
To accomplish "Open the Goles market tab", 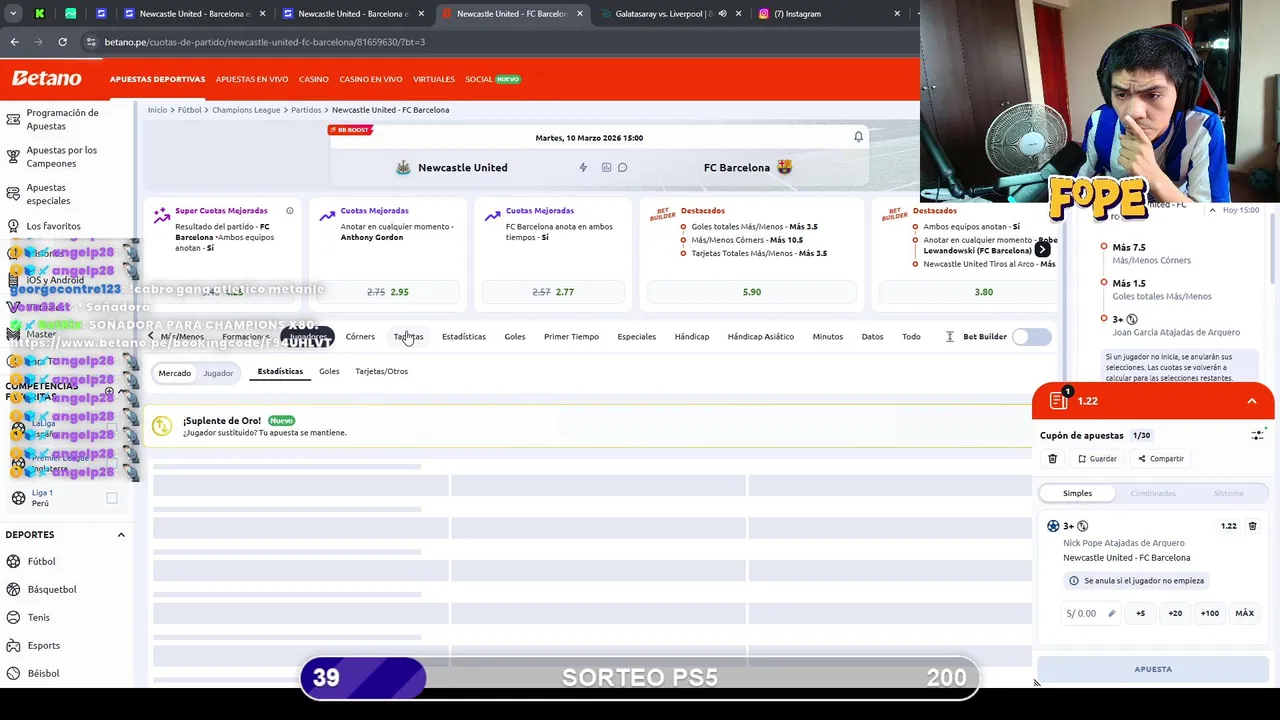I will (515, 337).
